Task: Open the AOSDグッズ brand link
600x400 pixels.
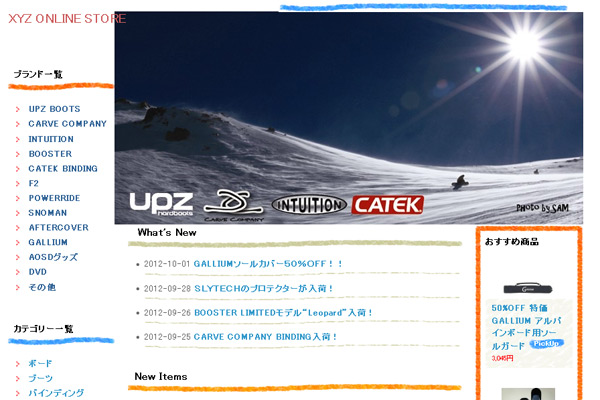Action: pyautogui.click(x=53, y=257)
